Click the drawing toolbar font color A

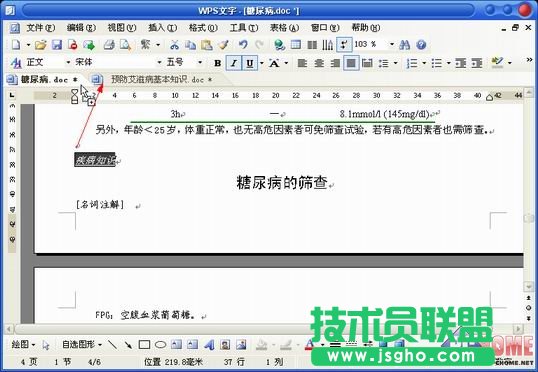(309, 344)
